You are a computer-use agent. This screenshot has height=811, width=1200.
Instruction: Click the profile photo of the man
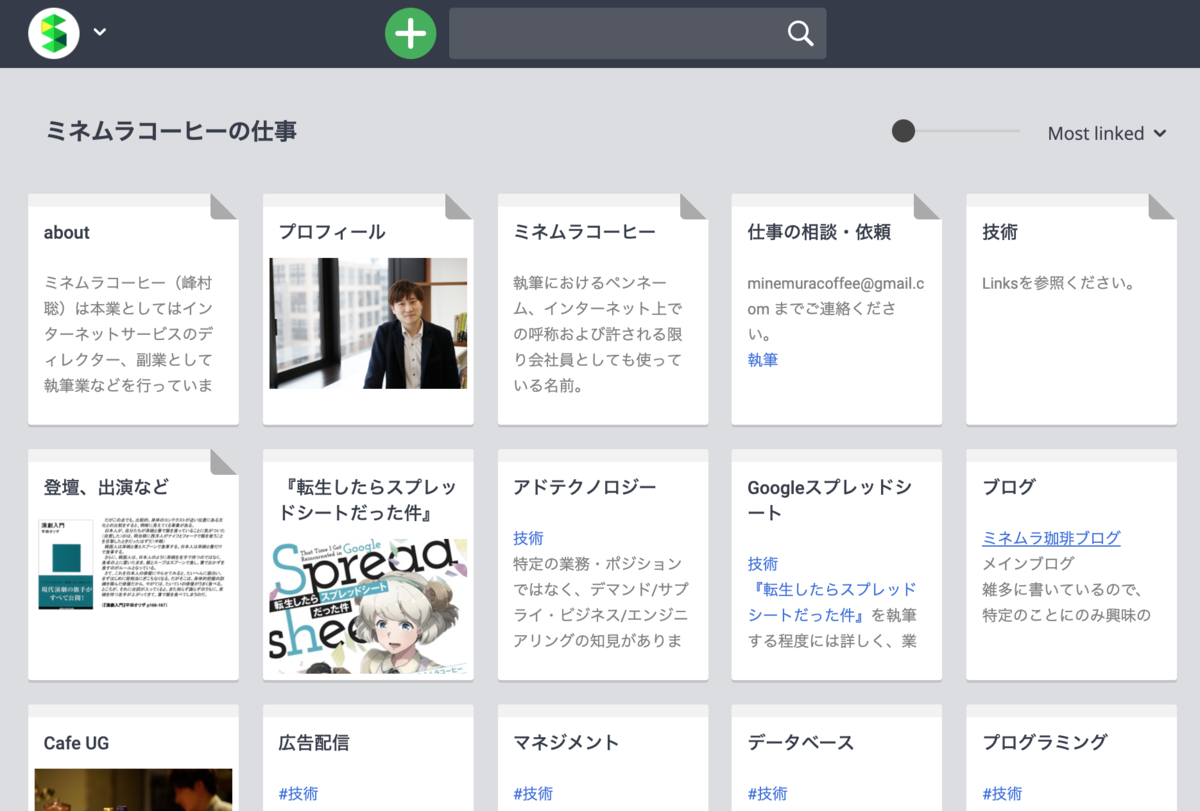[x=368, y=323]
